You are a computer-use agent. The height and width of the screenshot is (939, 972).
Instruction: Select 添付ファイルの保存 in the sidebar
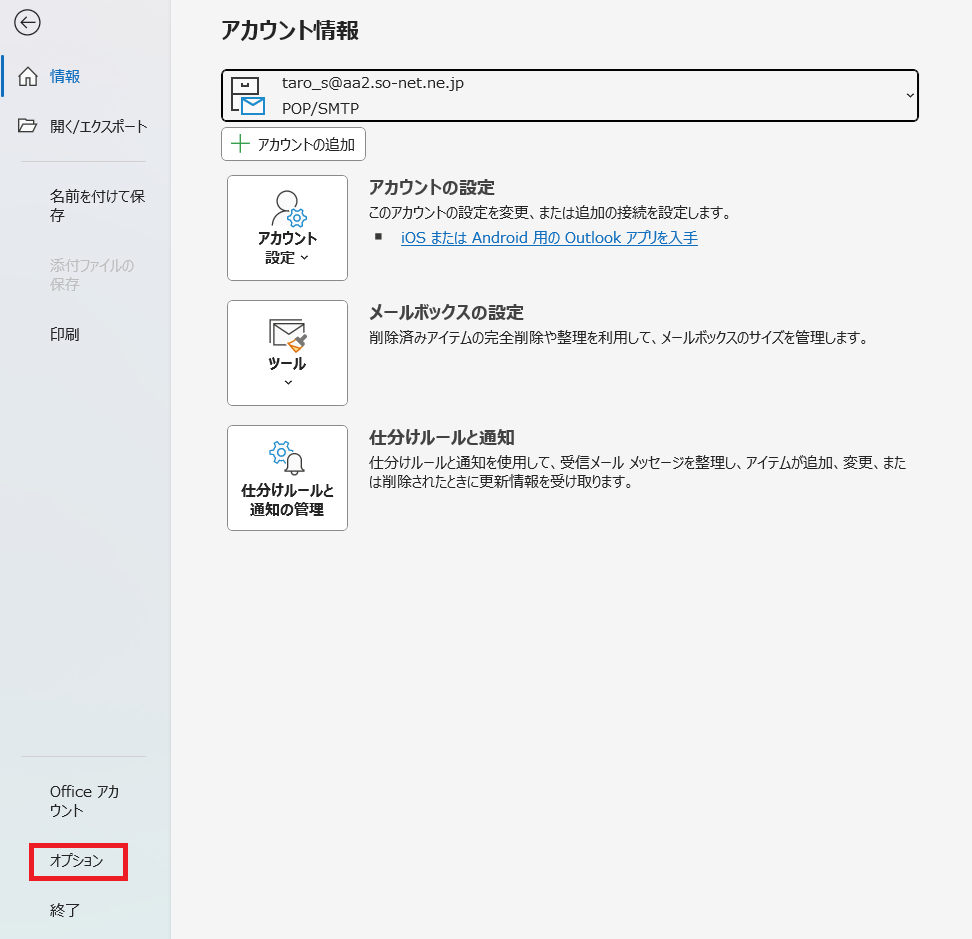click(92, 275)
